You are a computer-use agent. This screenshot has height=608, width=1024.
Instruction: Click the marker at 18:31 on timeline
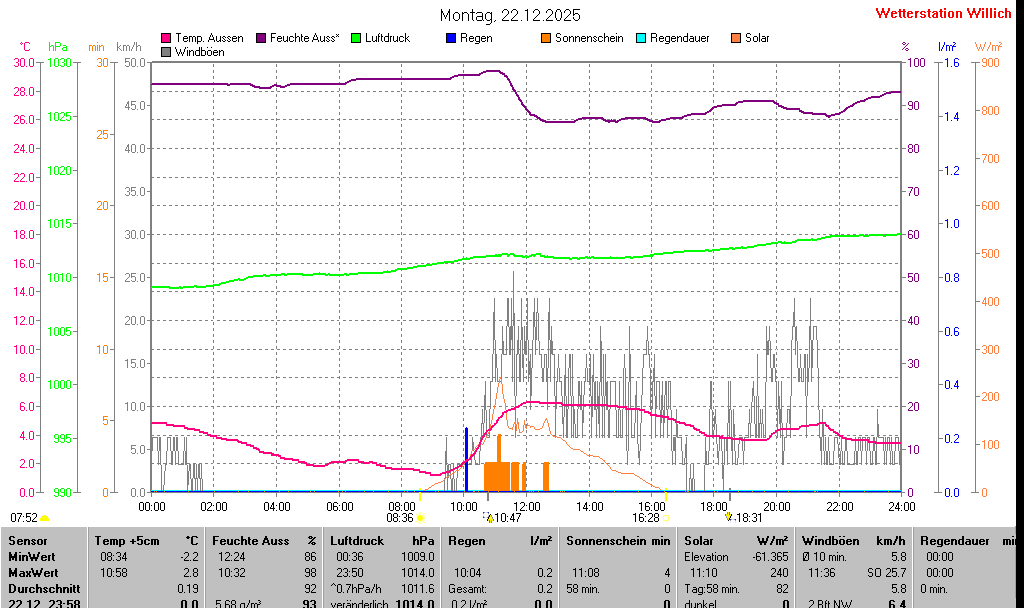click(729, 516)
